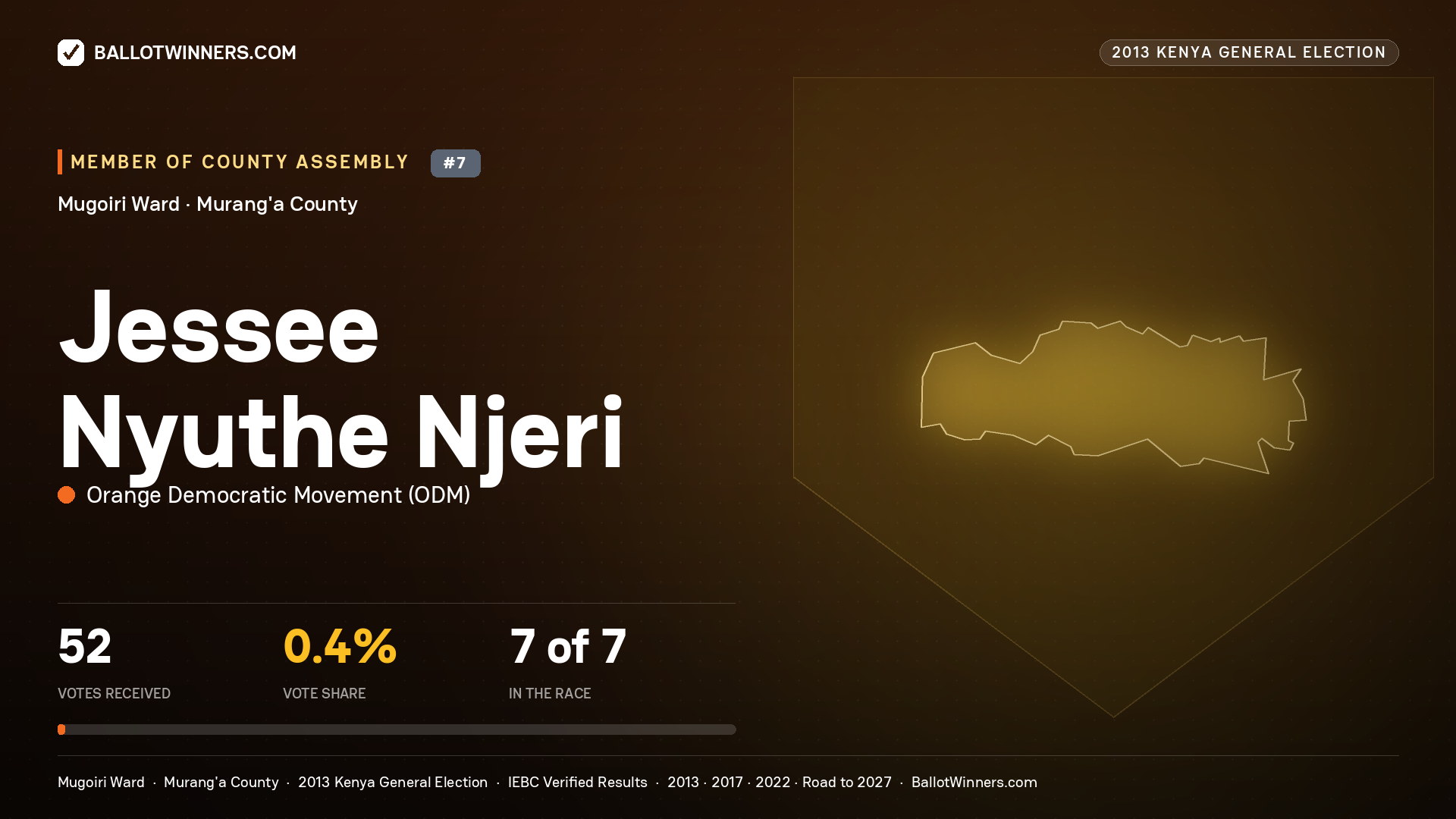The height and width of the screenshot is (819, 1456).
Task: Select IEBC Verified Results in footer
Action: tap(577, 782)
